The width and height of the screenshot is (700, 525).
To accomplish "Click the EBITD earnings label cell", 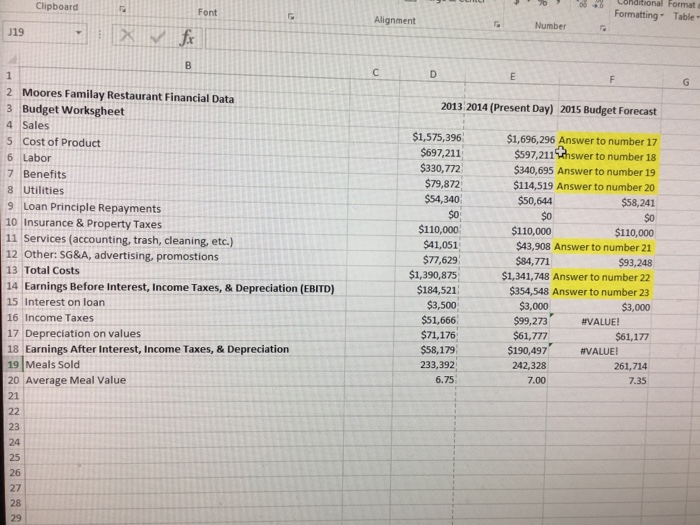I will pos(179,288).
